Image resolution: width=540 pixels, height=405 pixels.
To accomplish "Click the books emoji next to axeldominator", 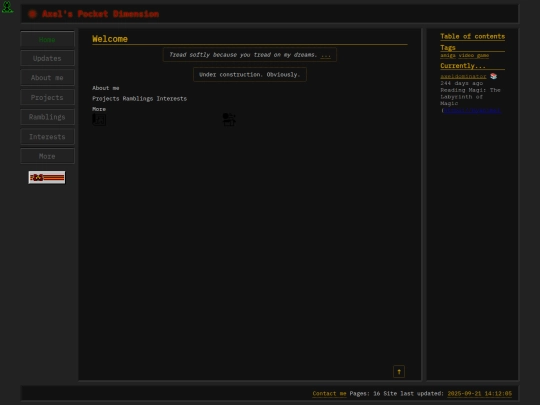I will click(494, 76).
